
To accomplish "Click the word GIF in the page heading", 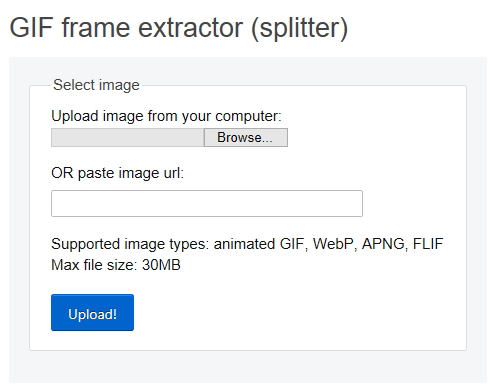I will 31,27.
